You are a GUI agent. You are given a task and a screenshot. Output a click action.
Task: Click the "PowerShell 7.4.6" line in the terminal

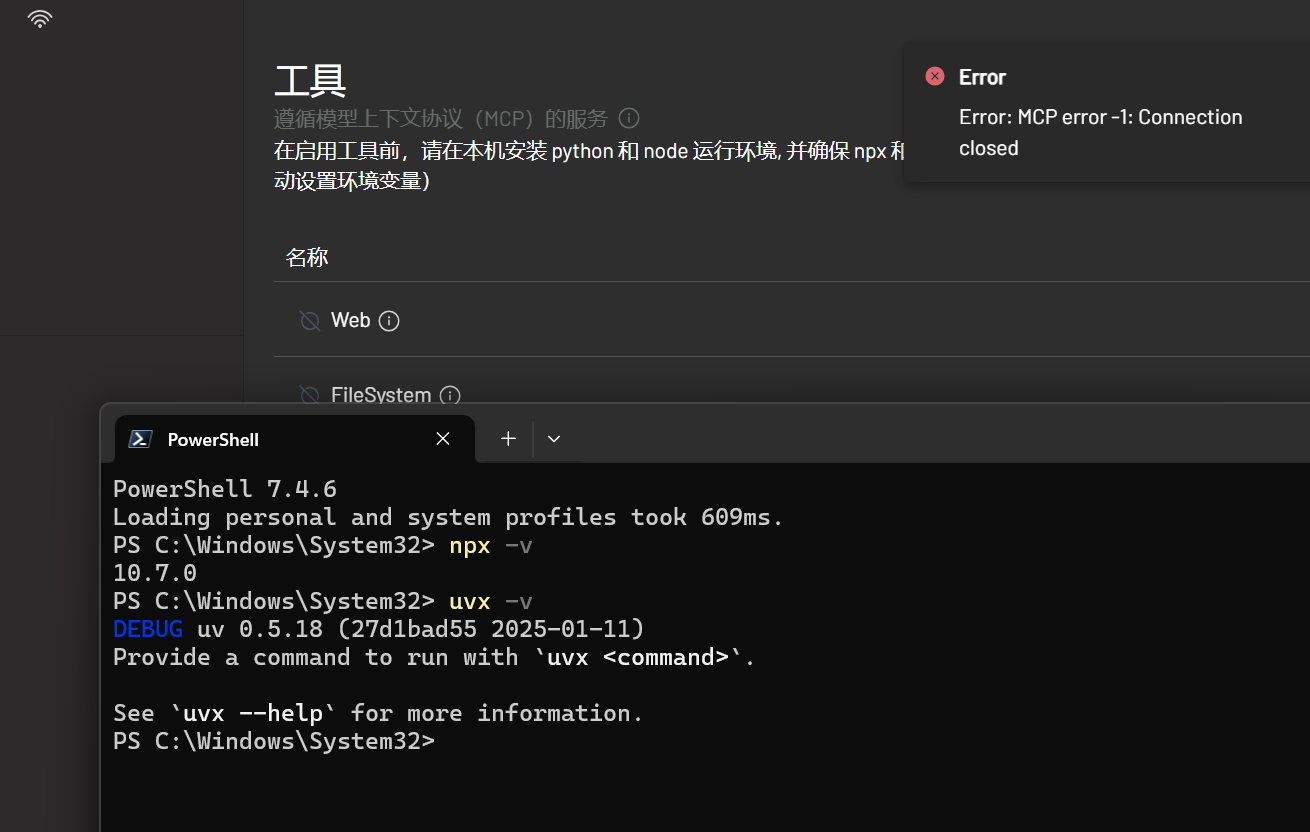coord(225,489)
